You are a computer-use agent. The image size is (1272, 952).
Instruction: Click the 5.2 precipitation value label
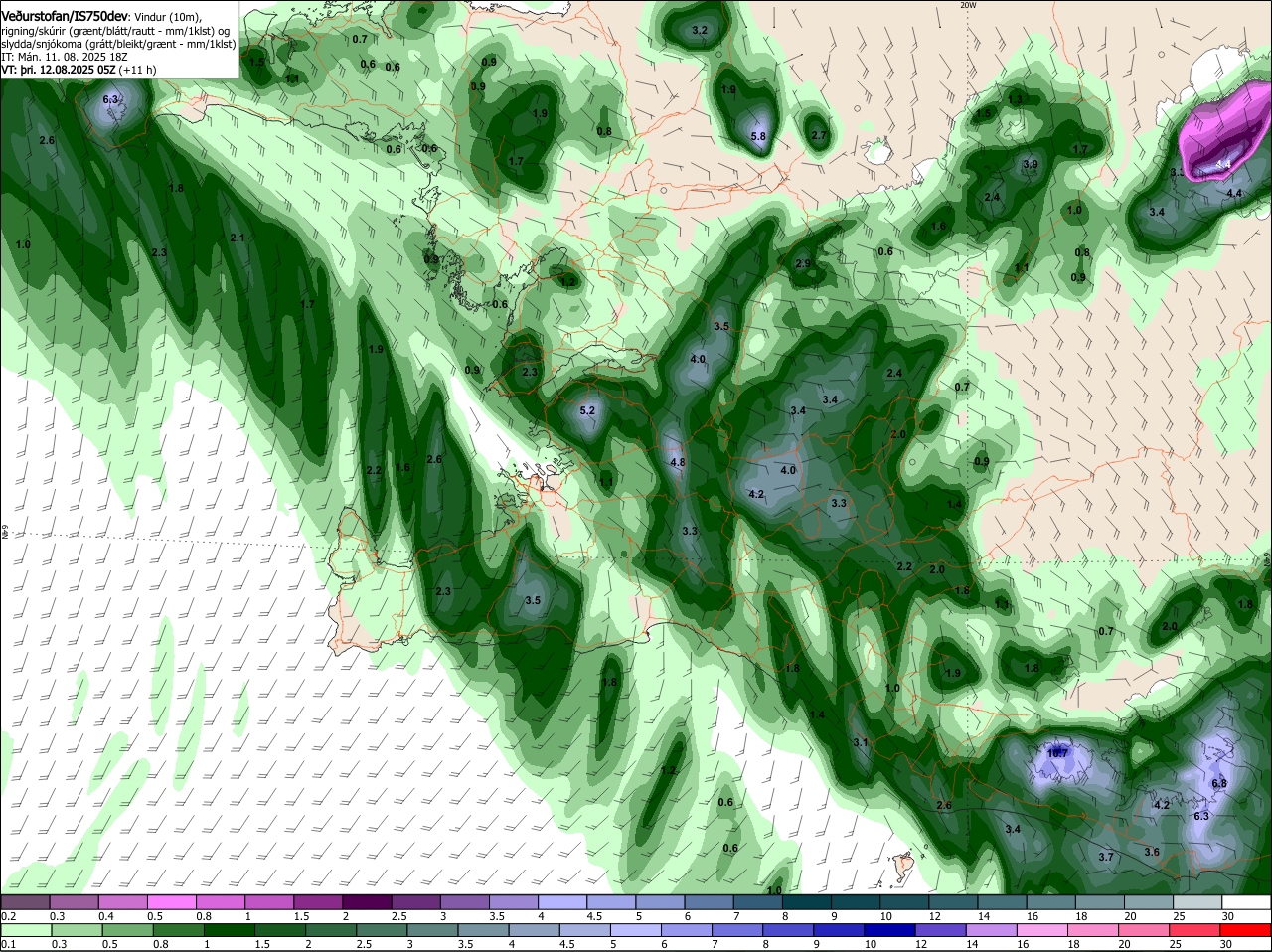click(587, 410)
